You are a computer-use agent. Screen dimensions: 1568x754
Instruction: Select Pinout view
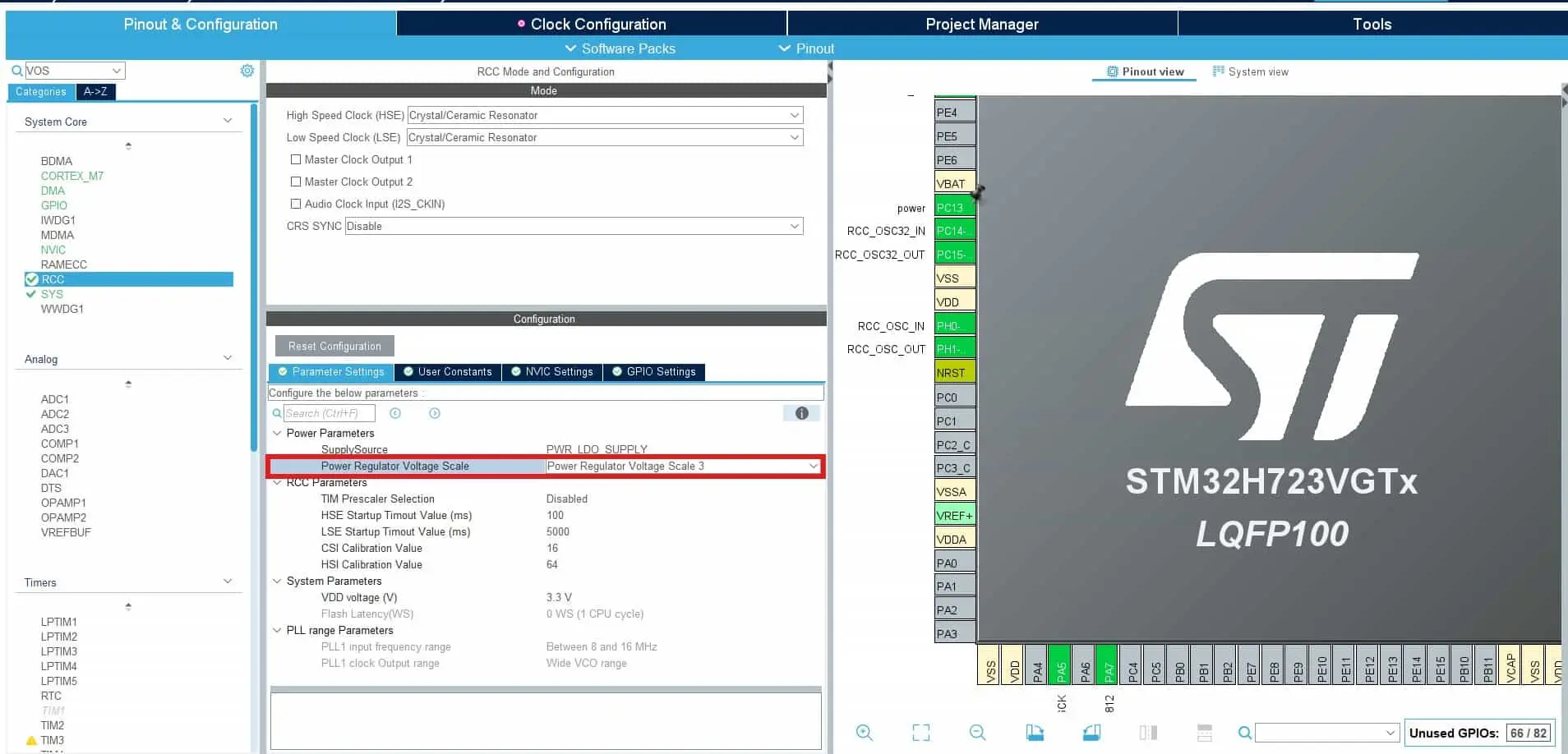coord(1145,71)
